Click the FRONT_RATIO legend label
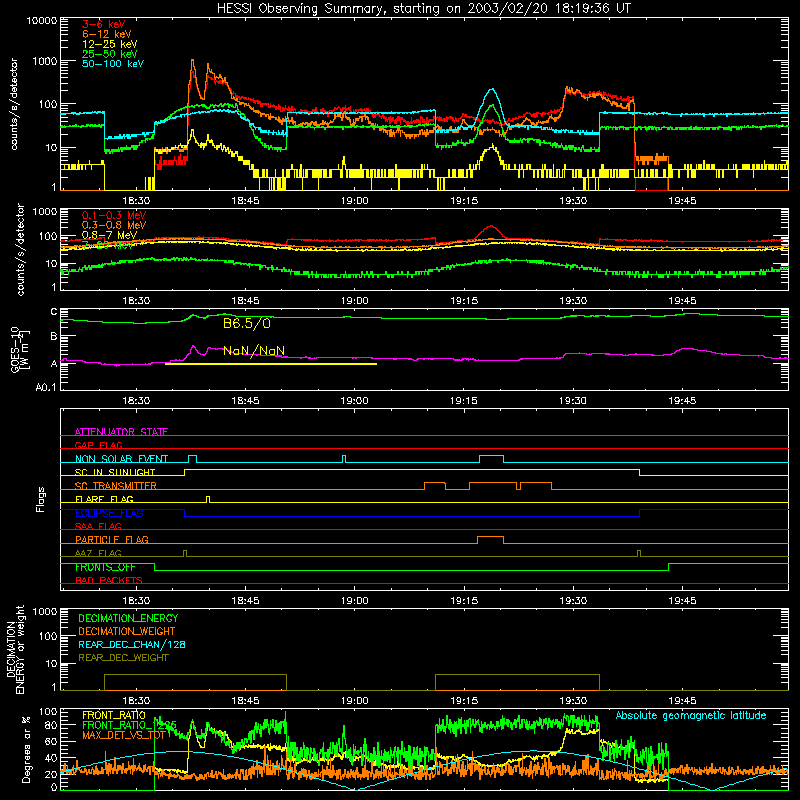The height and width of the screenshot is (800, 800). click(114, 715)
